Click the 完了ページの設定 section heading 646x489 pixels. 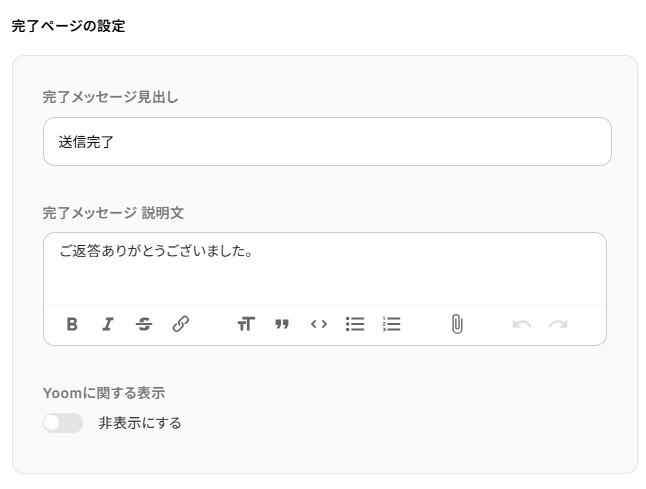(68, 26)
